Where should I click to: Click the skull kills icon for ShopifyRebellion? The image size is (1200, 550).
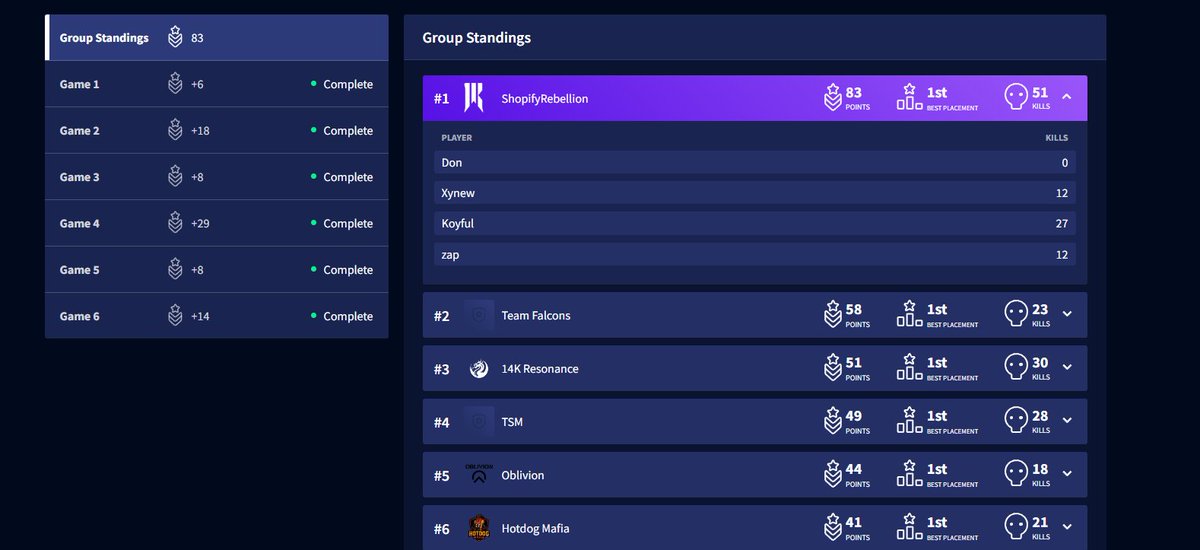point(1015,97)
